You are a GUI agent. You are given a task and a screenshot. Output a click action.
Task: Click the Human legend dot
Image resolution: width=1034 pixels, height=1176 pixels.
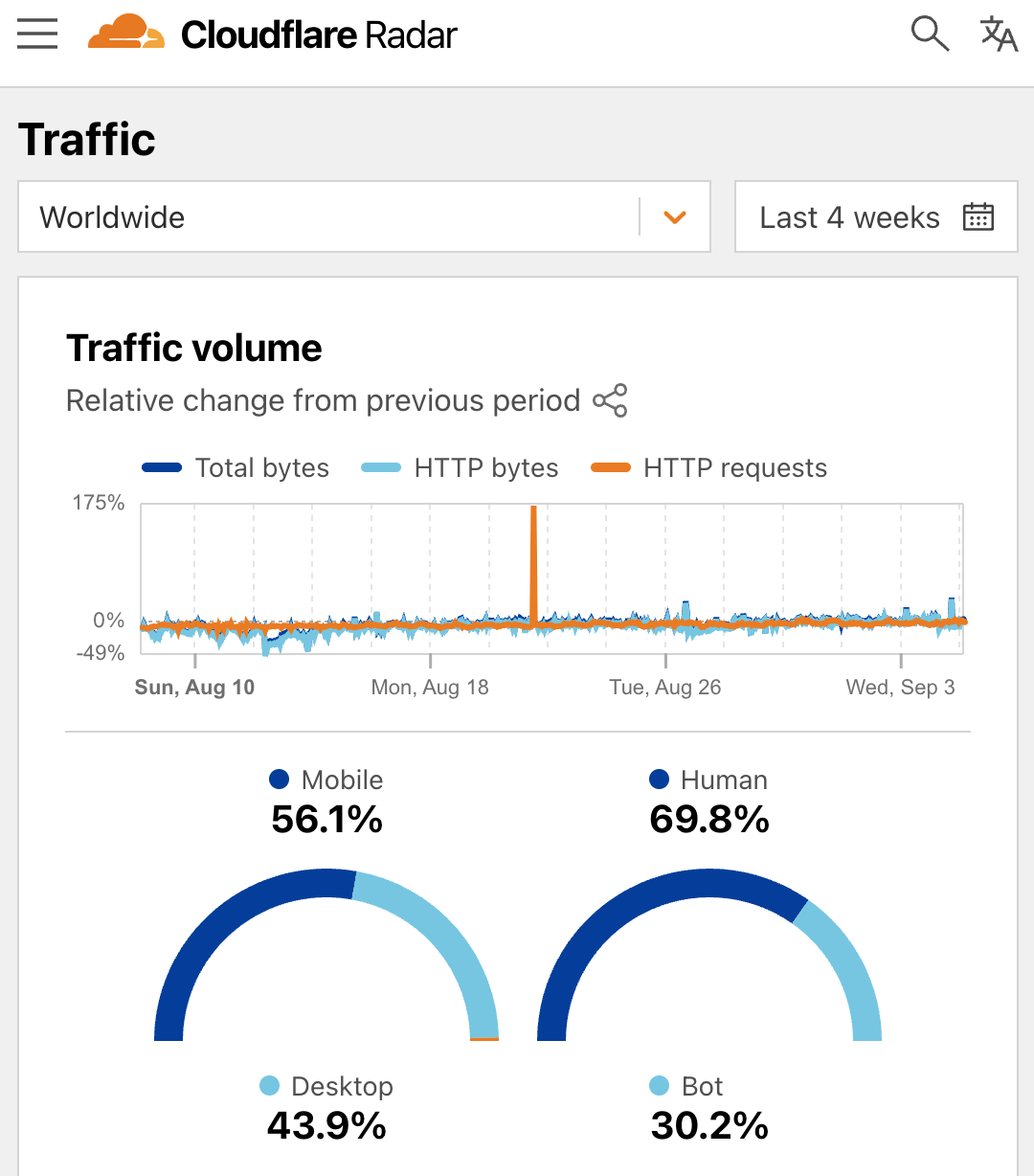(x=659, y=780)
